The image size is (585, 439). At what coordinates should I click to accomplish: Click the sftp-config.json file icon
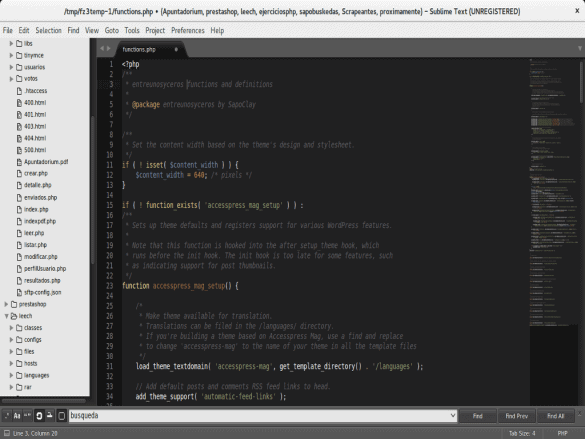[19, 292]
